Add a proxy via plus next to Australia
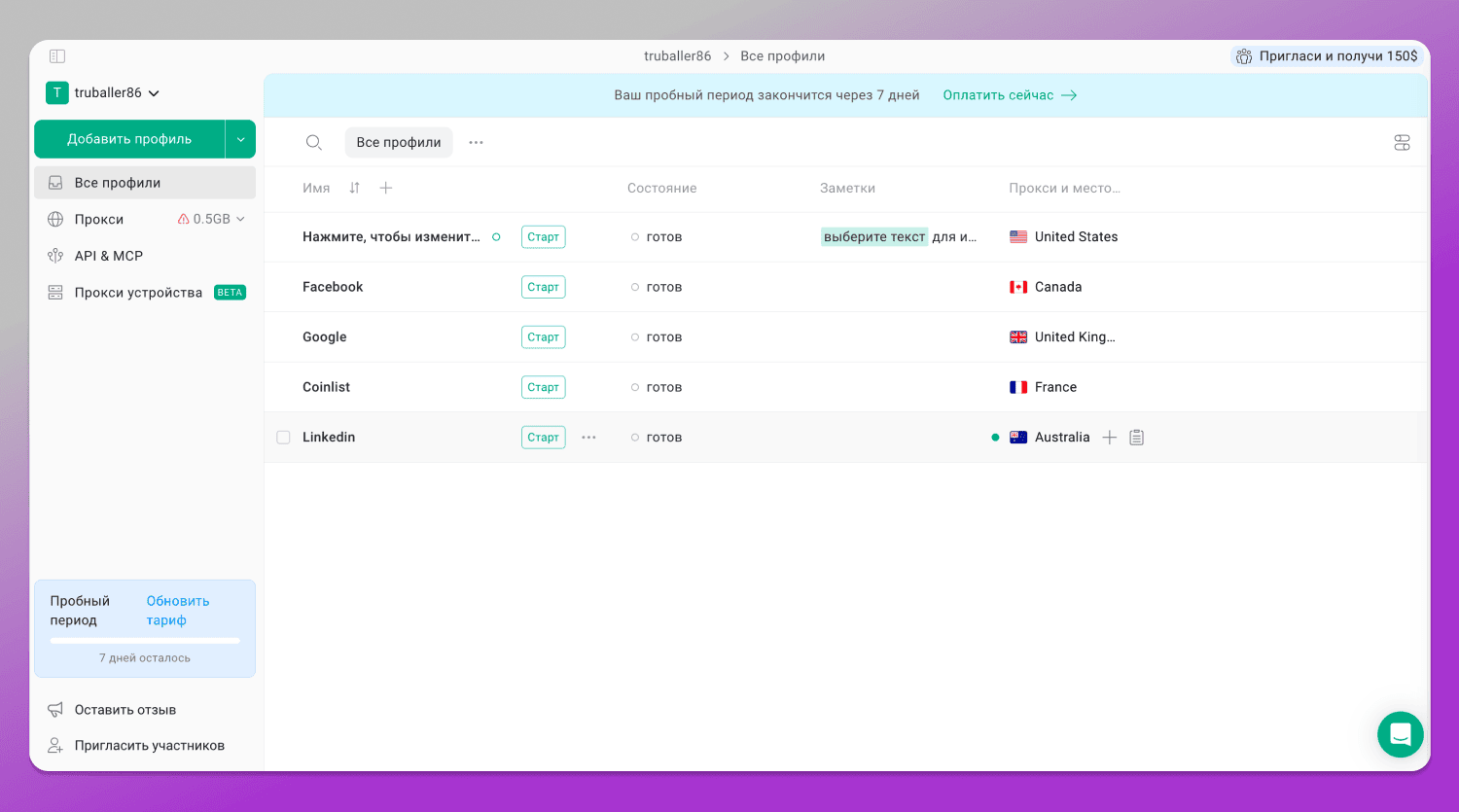 [1109, 438]
